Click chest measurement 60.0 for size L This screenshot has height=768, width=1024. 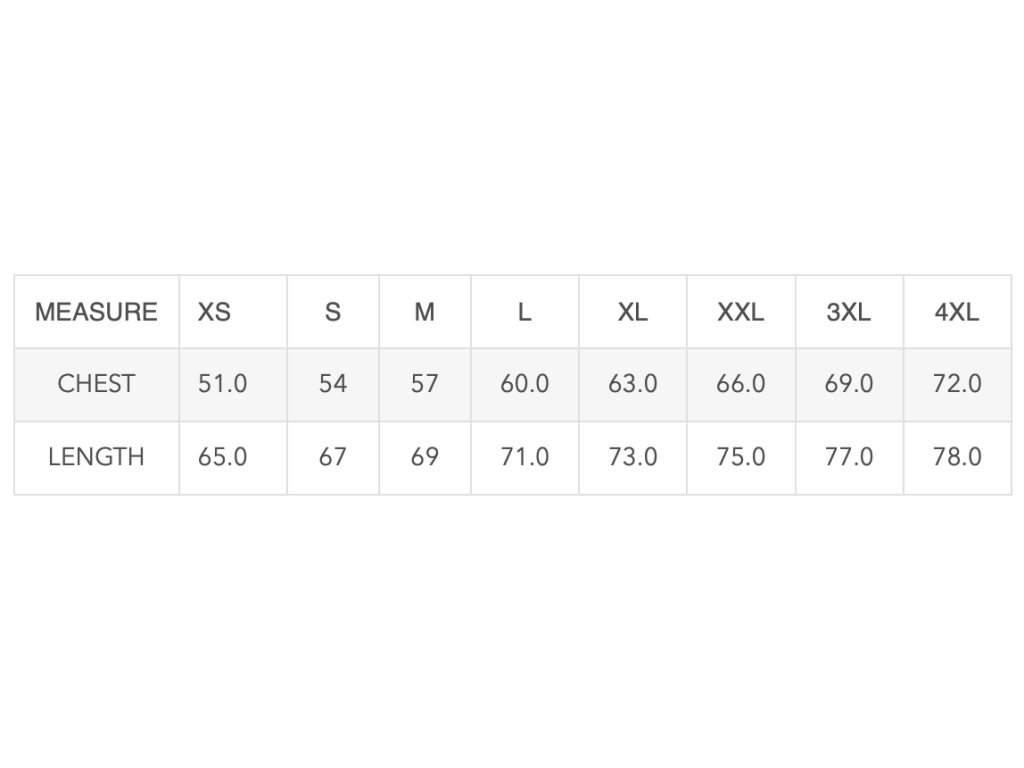[525, 384]
